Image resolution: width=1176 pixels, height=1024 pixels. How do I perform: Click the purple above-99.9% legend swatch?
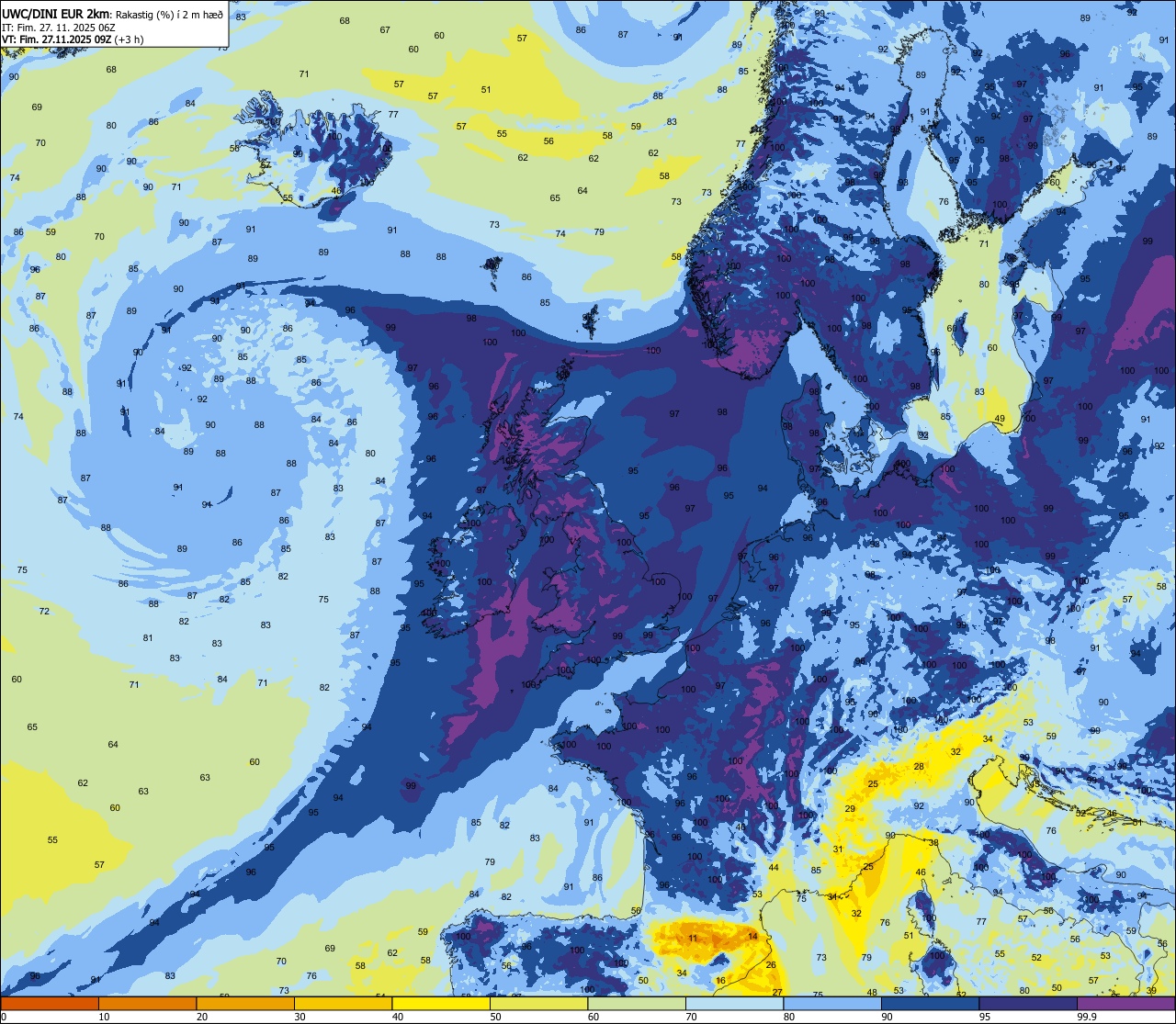pos(1125,1004)
